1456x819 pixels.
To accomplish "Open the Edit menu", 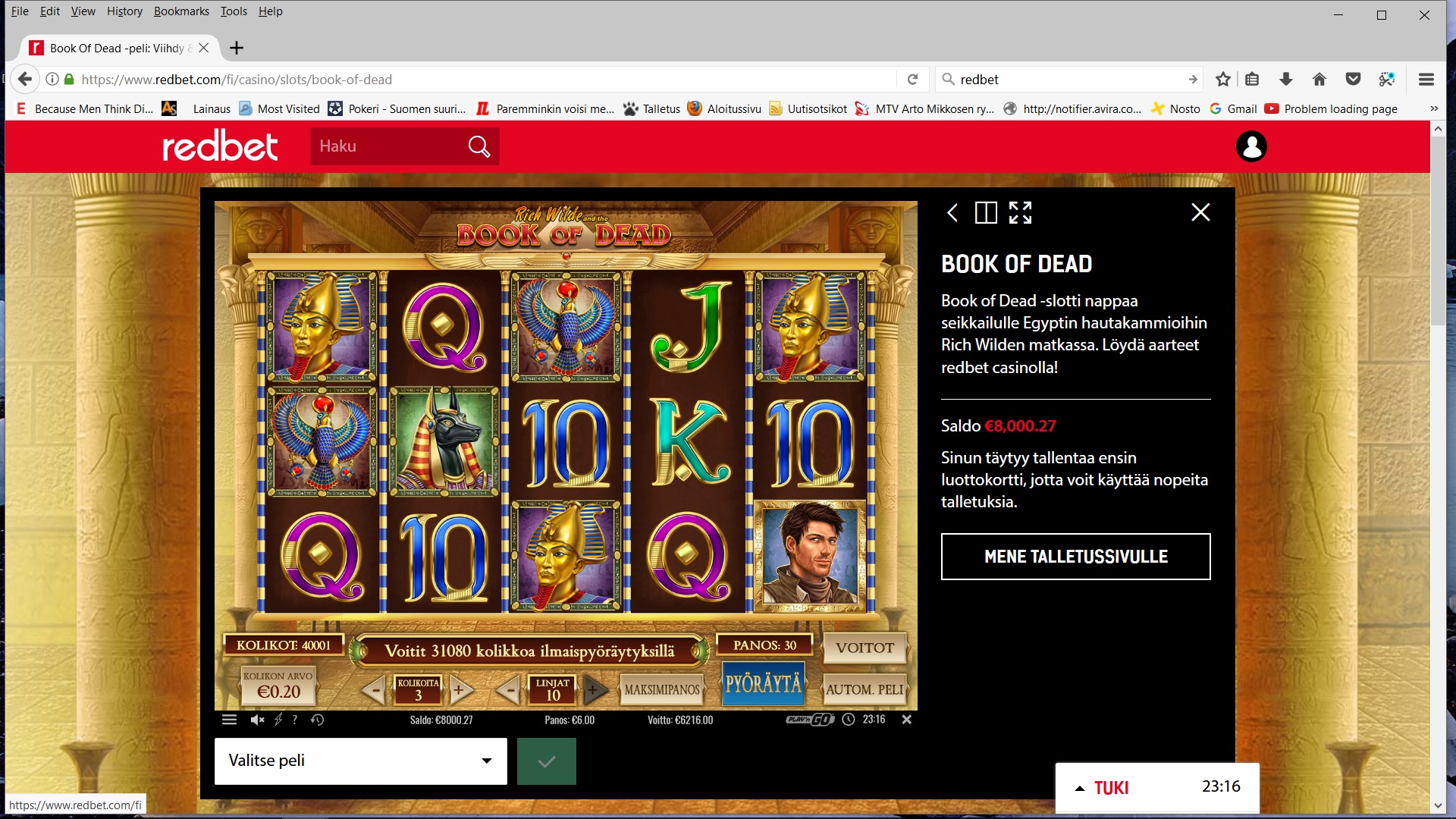I will point(50,11).
